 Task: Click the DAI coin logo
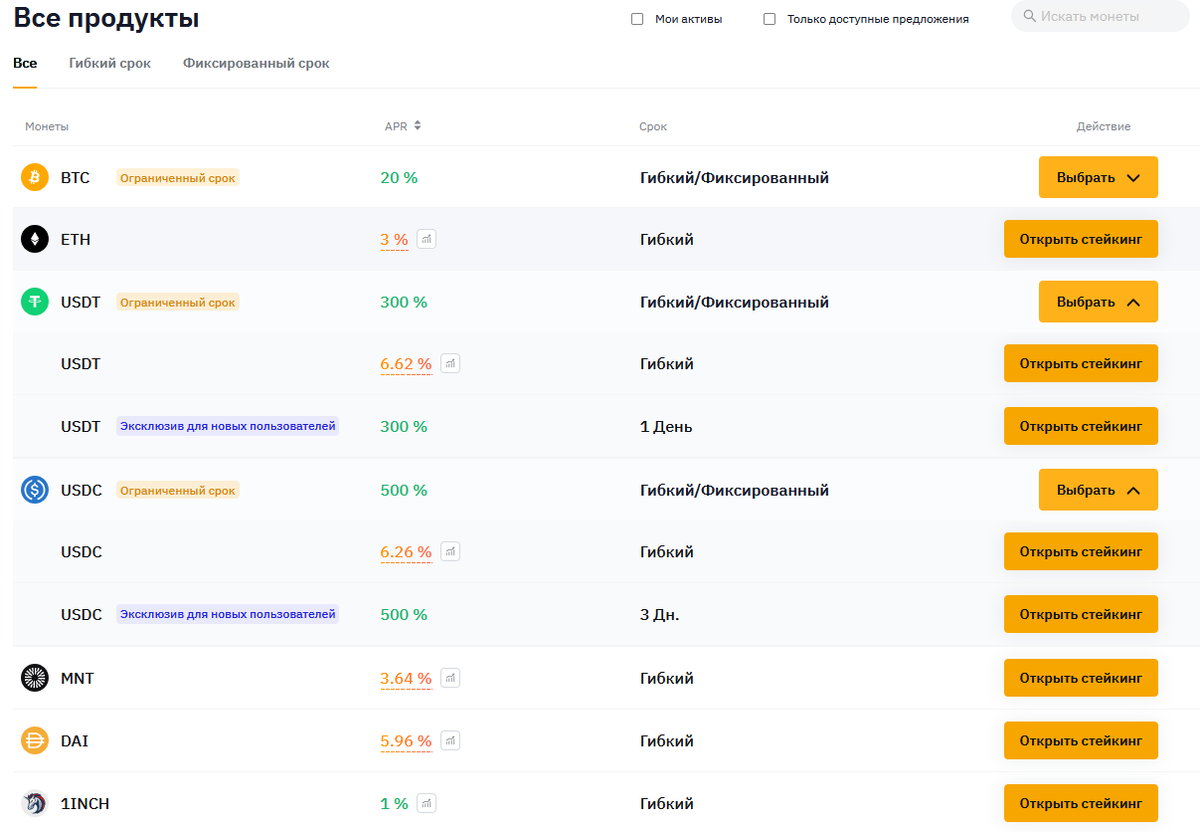click(35, 741)
